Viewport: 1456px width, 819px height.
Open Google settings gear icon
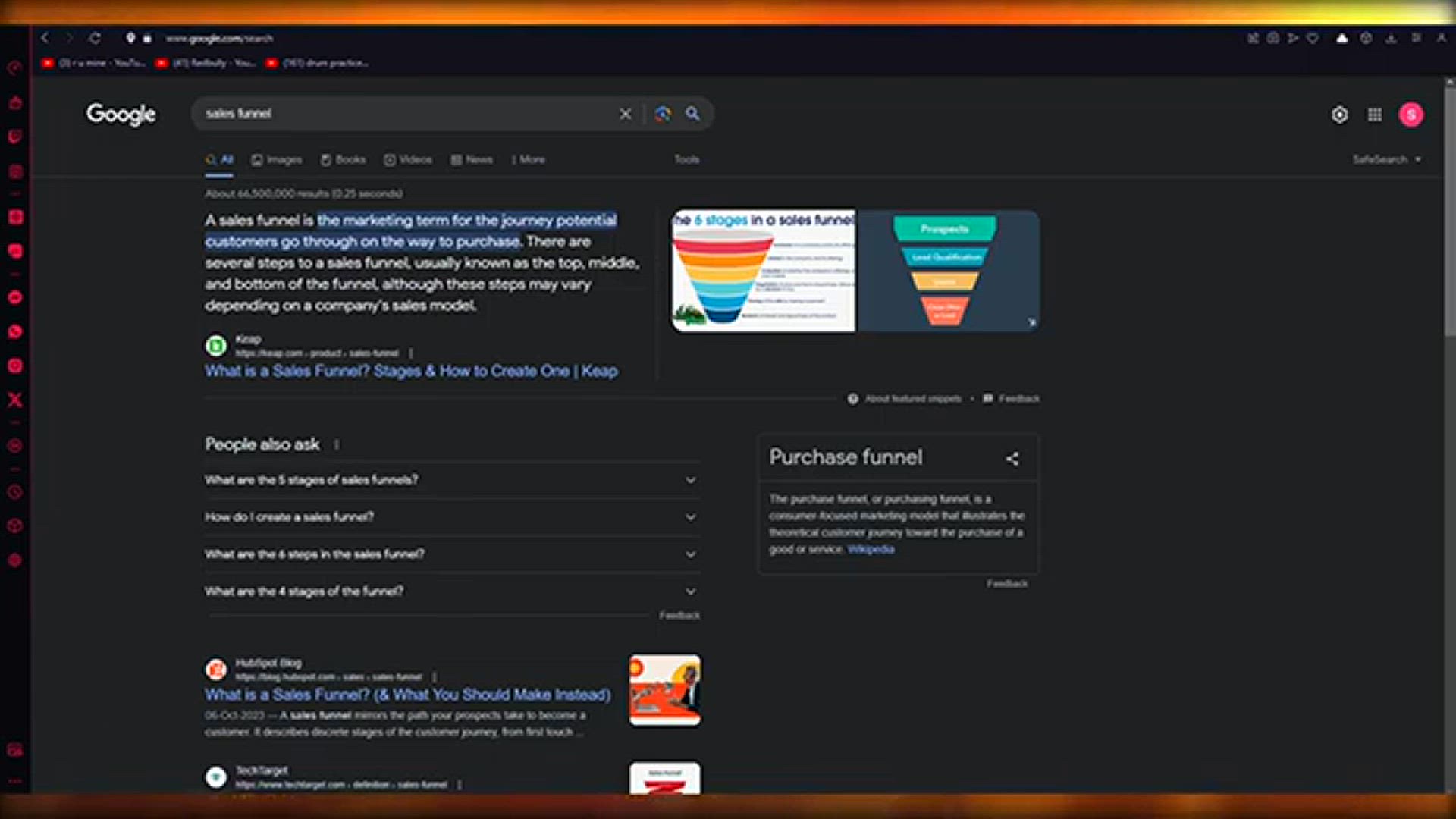(1339, 115)
